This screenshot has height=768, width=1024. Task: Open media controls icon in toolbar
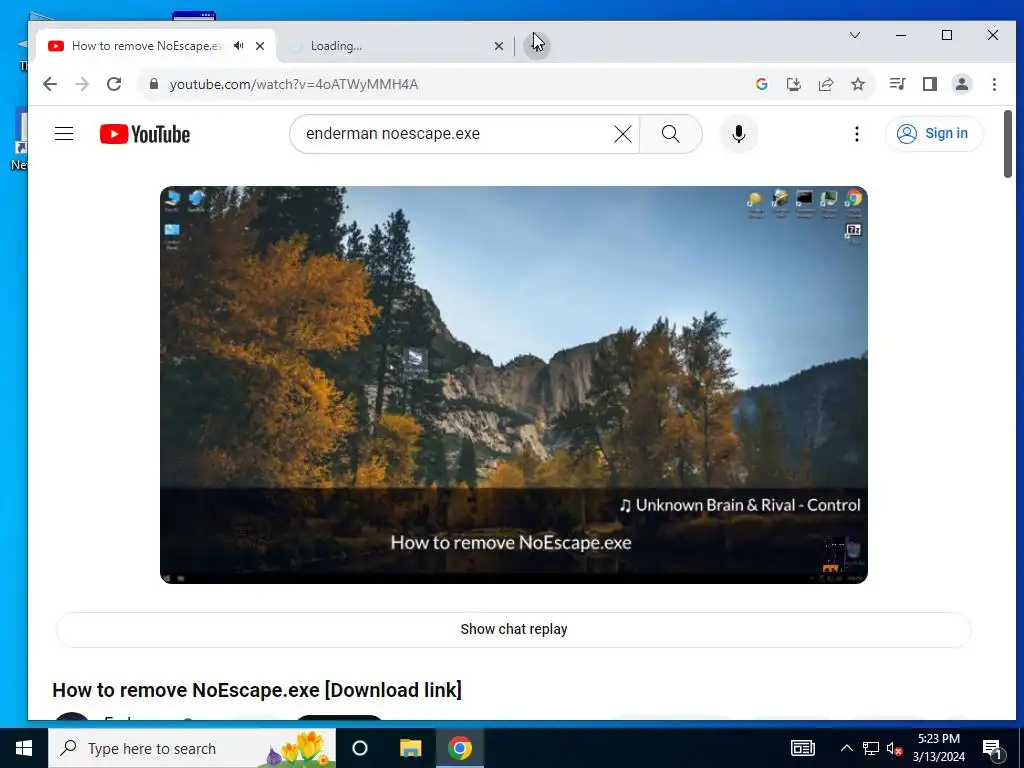[897, 84]
